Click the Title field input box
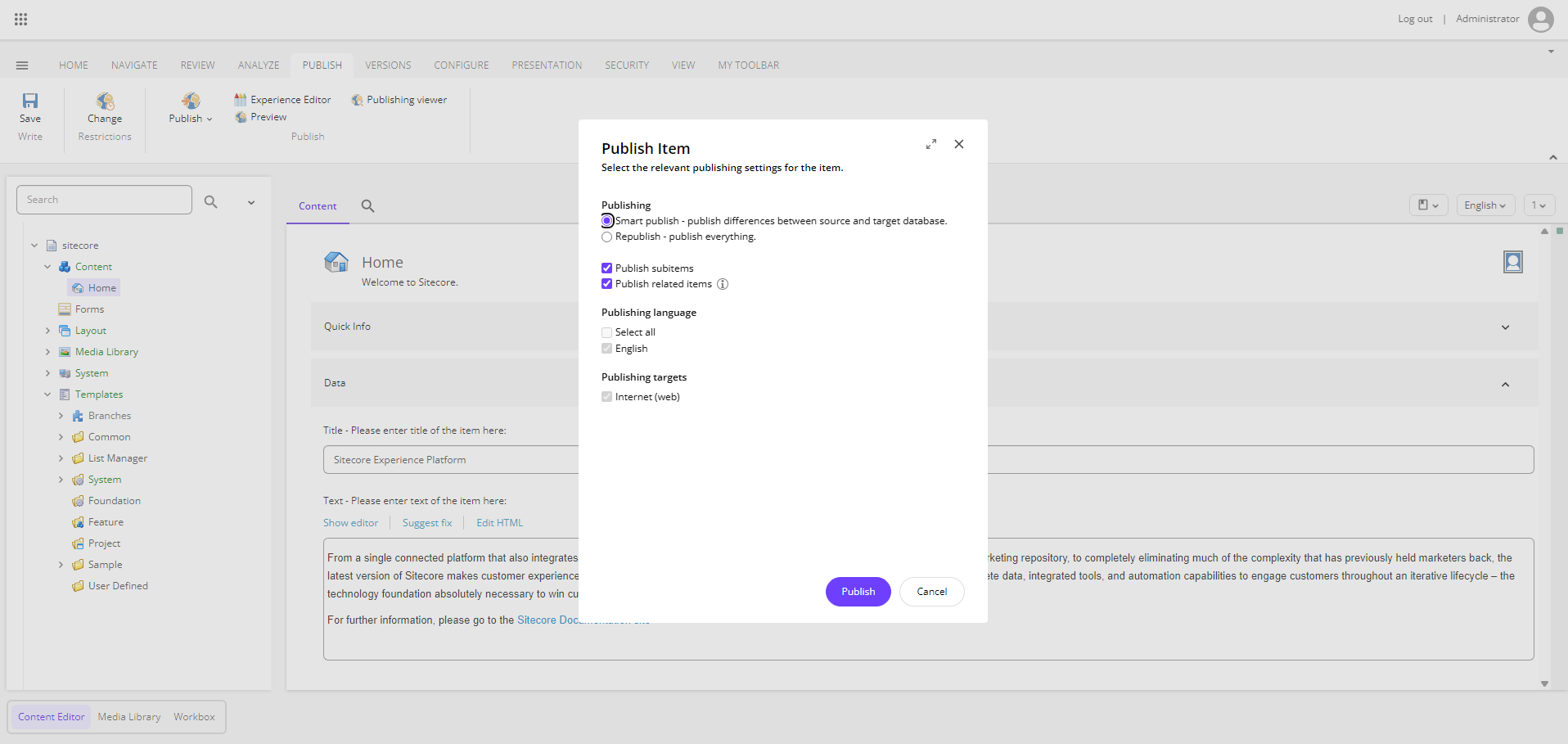 coord(928,460)
